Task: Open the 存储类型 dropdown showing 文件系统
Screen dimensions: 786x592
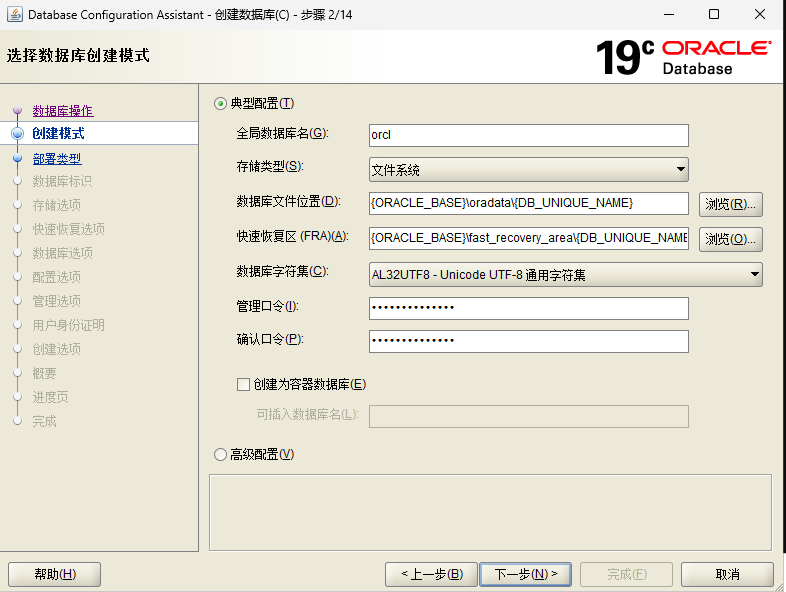Action: pyautogui.click(x=529, y=170)
